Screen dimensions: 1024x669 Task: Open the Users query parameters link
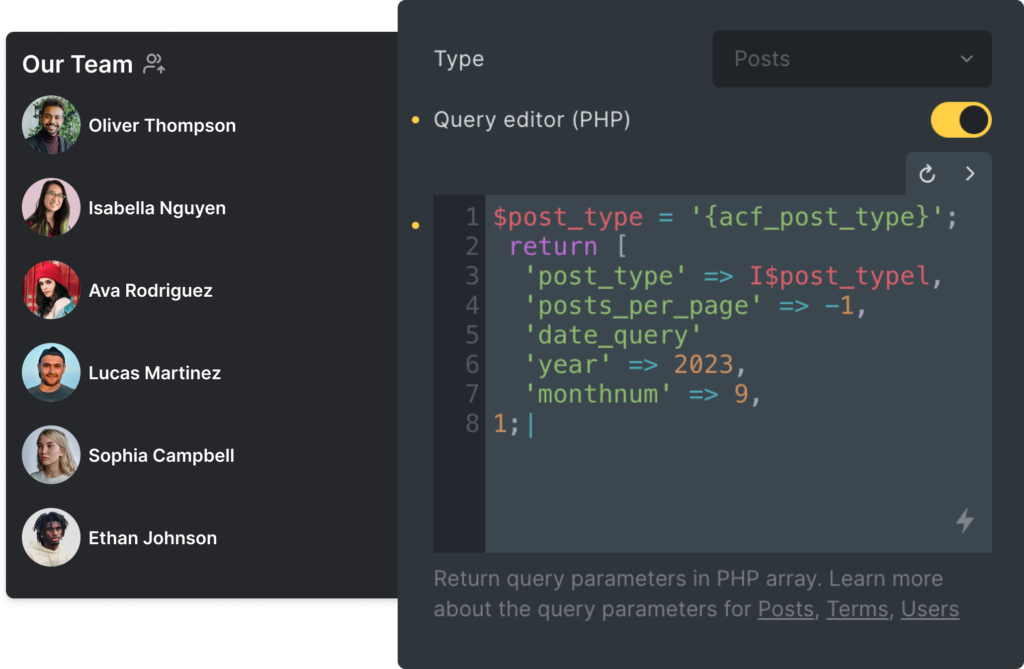pos(929,609)
